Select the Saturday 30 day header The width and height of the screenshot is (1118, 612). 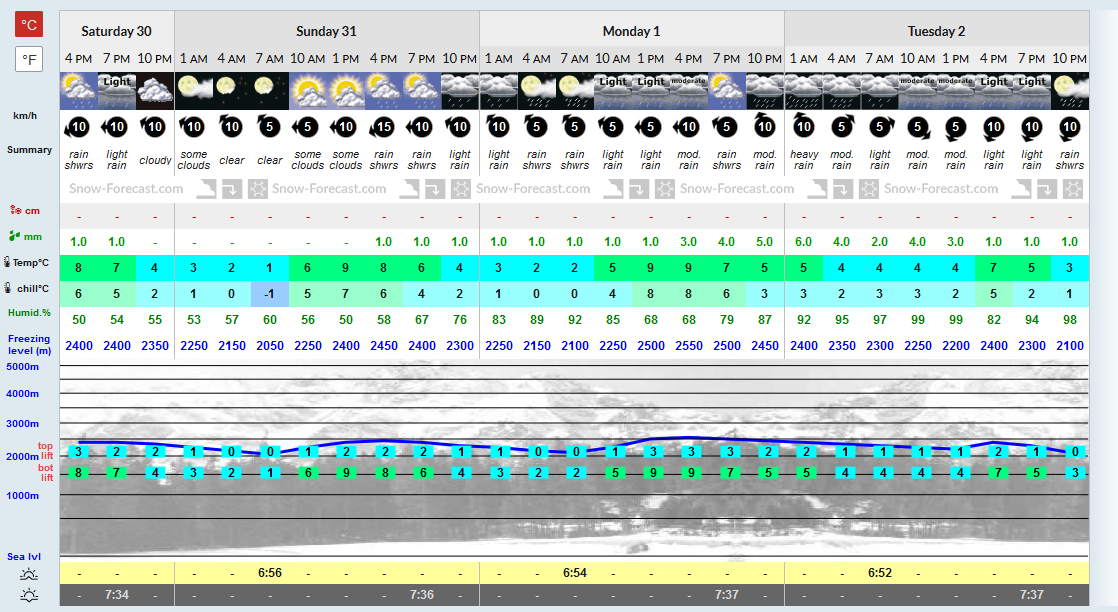click(x=116, y=31)
